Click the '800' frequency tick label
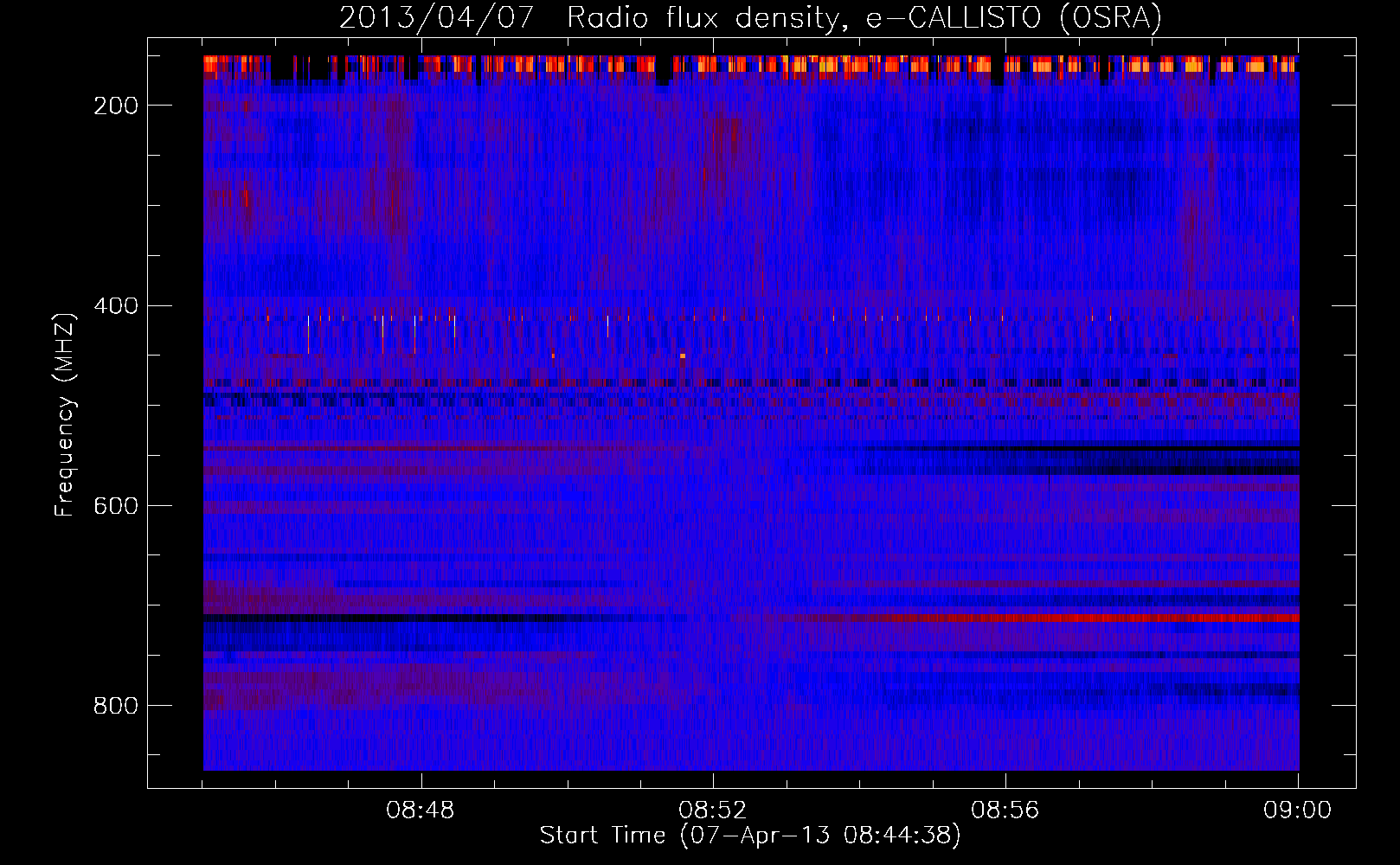1400x865 pixels. tap(116, 706)
